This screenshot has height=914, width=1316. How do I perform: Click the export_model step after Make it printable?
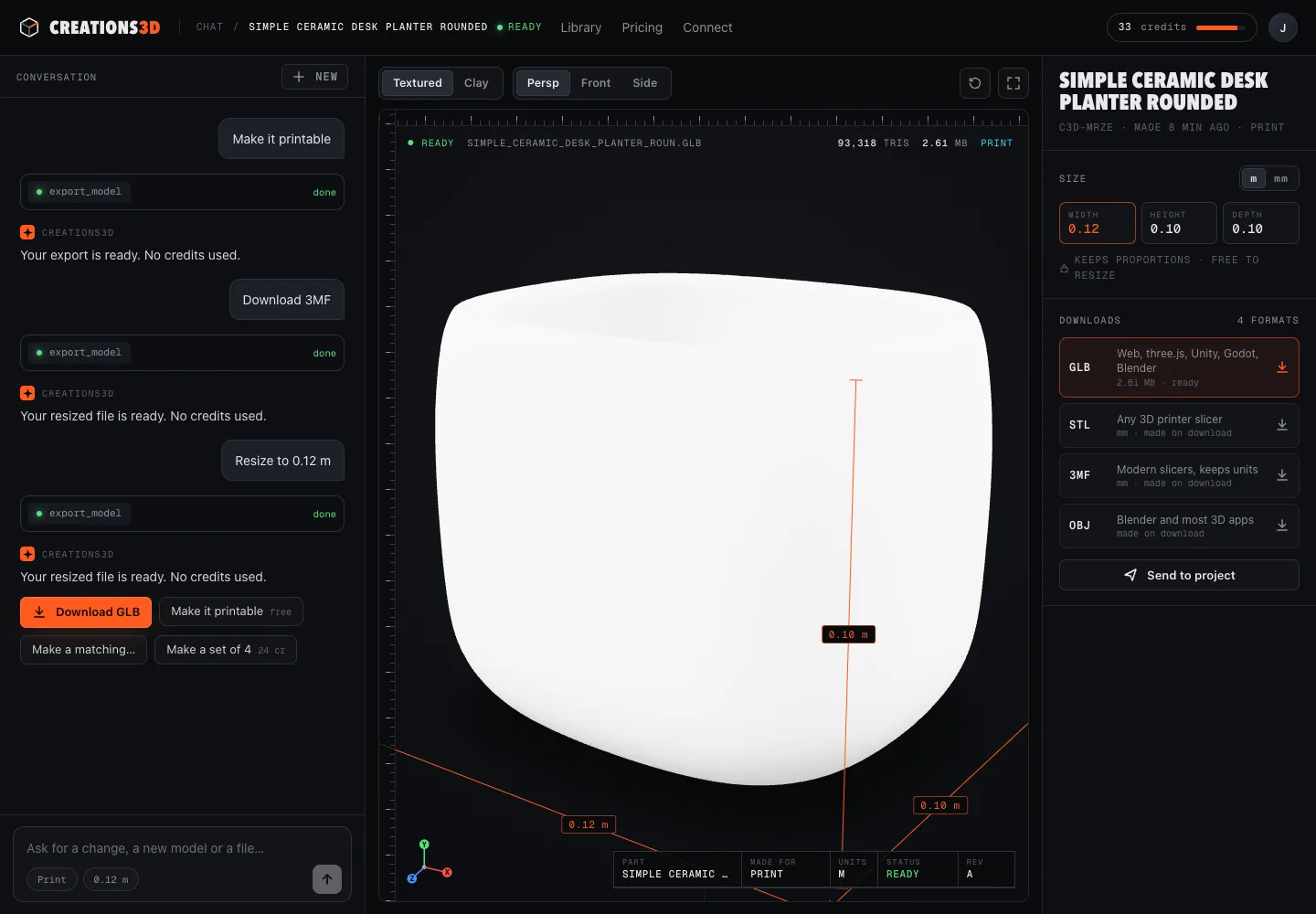182,192
